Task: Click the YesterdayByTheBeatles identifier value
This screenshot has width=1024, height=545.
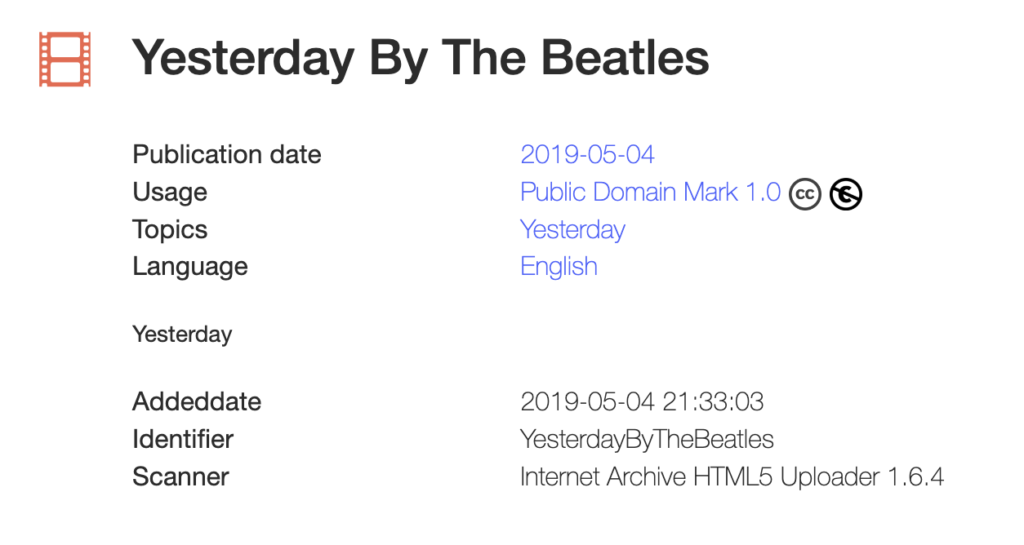Action: point(647,439)
